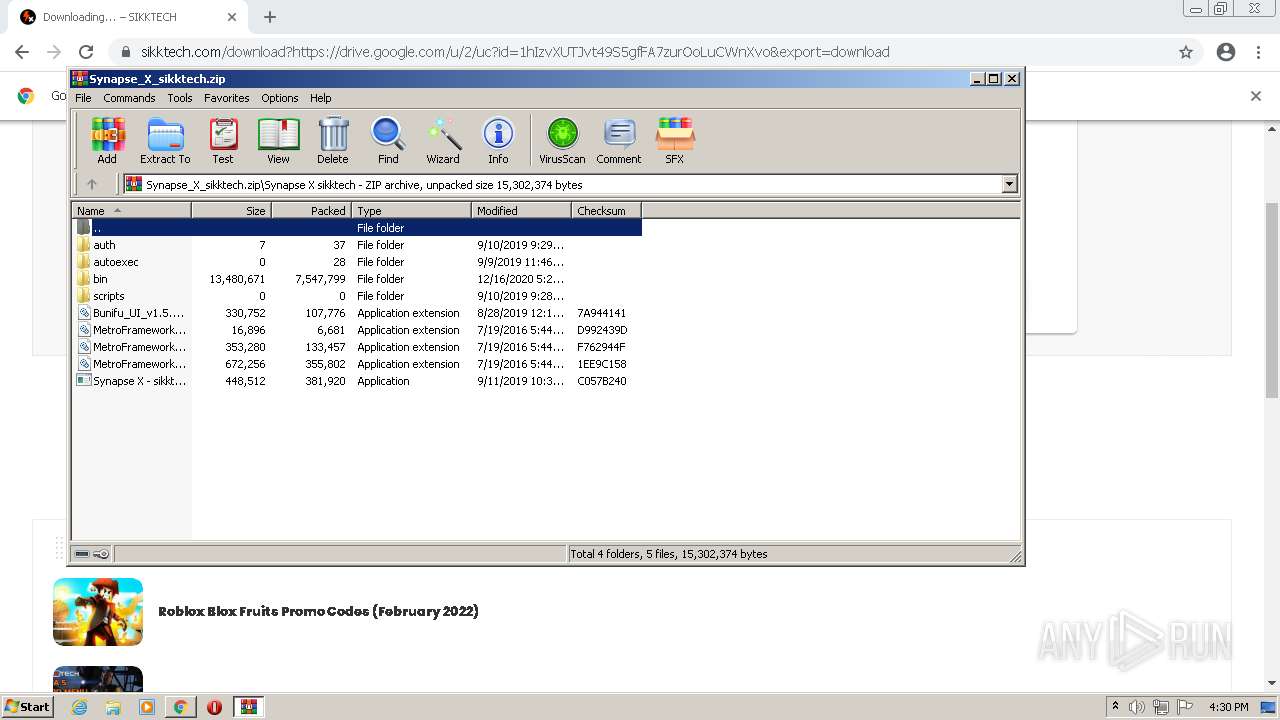This screenshot has width=1280, height=720.
Task: Select MetroFramework file sized 672,256
Action: [357, 364]
